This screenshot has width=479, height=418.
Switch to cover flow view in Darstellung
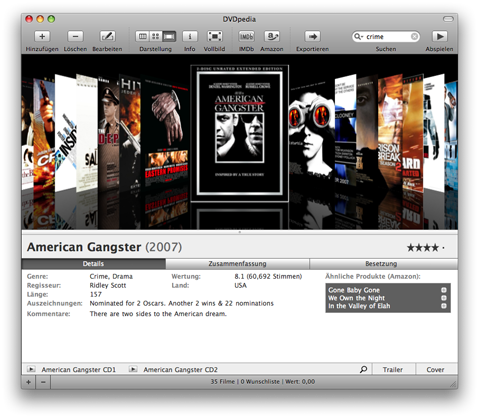[169, 36]
